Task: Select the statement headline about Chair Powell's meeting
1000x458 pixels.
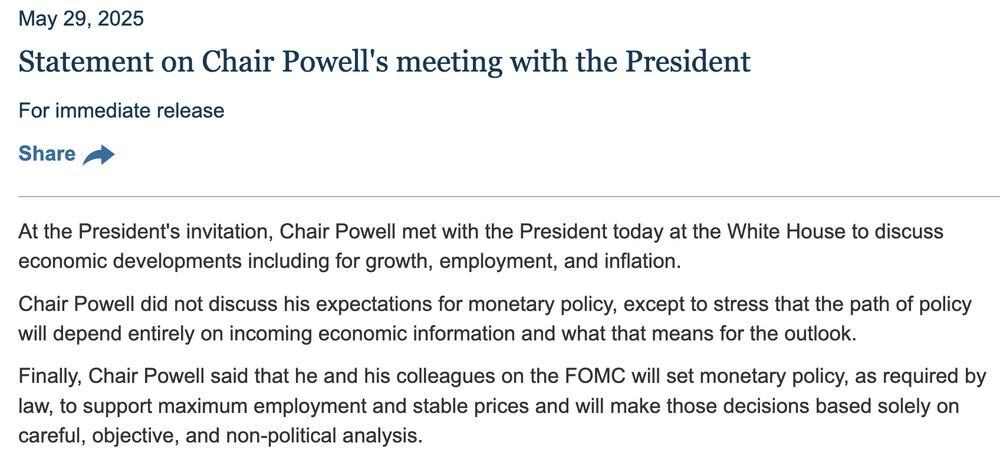Action: [x=385, y=62]
